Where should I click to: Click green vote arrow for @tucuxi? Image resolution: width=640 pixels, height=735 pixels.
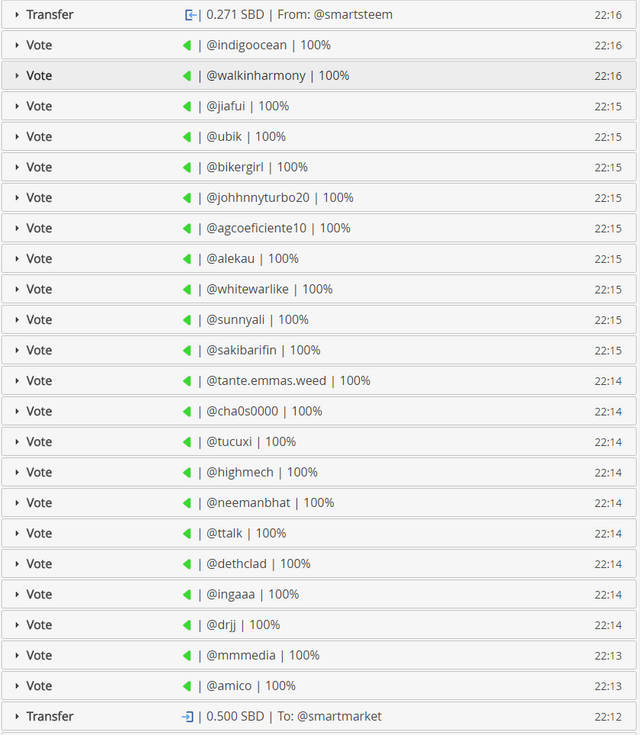187,442
